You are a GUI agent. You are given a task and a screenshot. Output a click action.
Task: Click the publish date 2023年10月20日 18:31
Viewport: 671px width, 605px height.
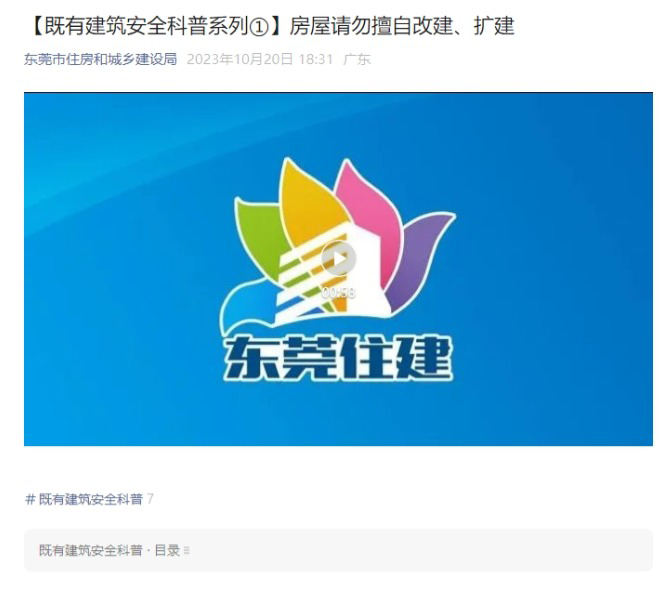point(260,59)
